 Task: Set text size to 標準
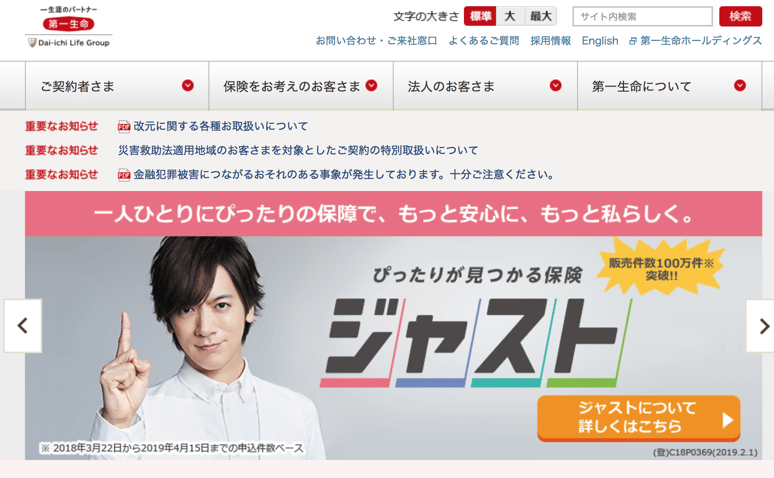point(480,16)
